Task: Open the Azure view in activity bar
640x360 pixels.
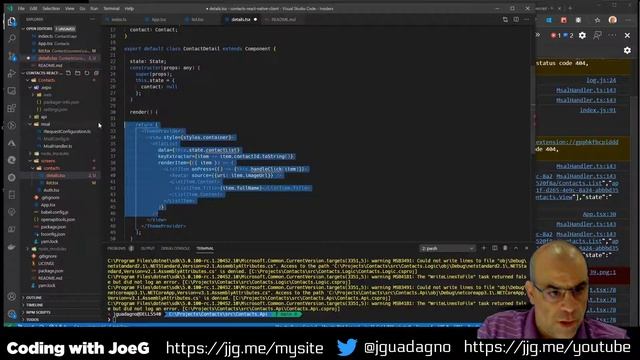Action: coord(12,143)
